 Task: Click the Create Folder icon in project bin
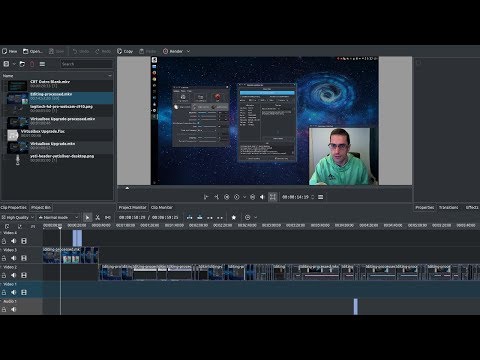(22, 64)
